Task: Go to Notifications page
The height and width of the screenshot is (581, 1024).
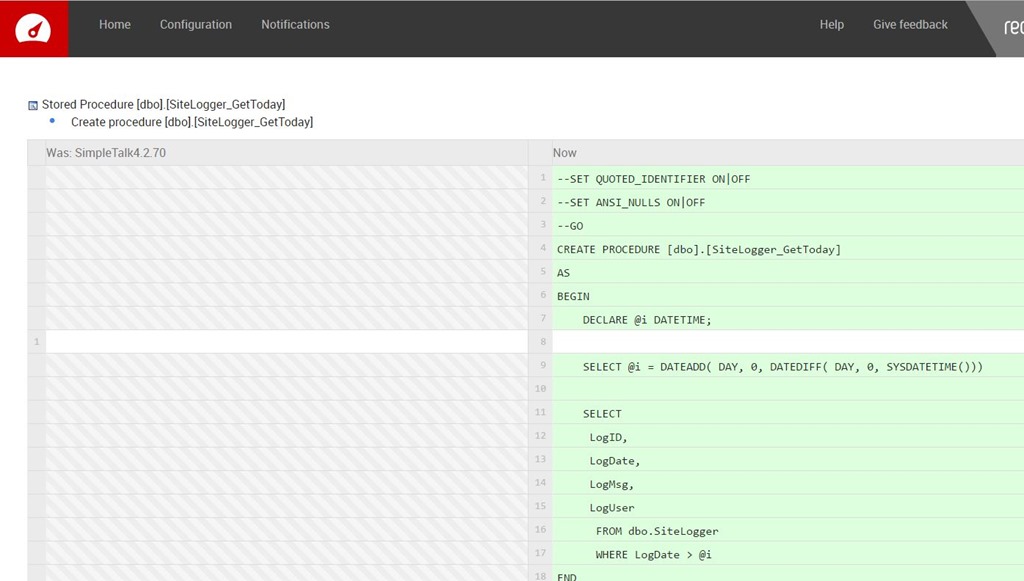Action: [x=295, y=25]
